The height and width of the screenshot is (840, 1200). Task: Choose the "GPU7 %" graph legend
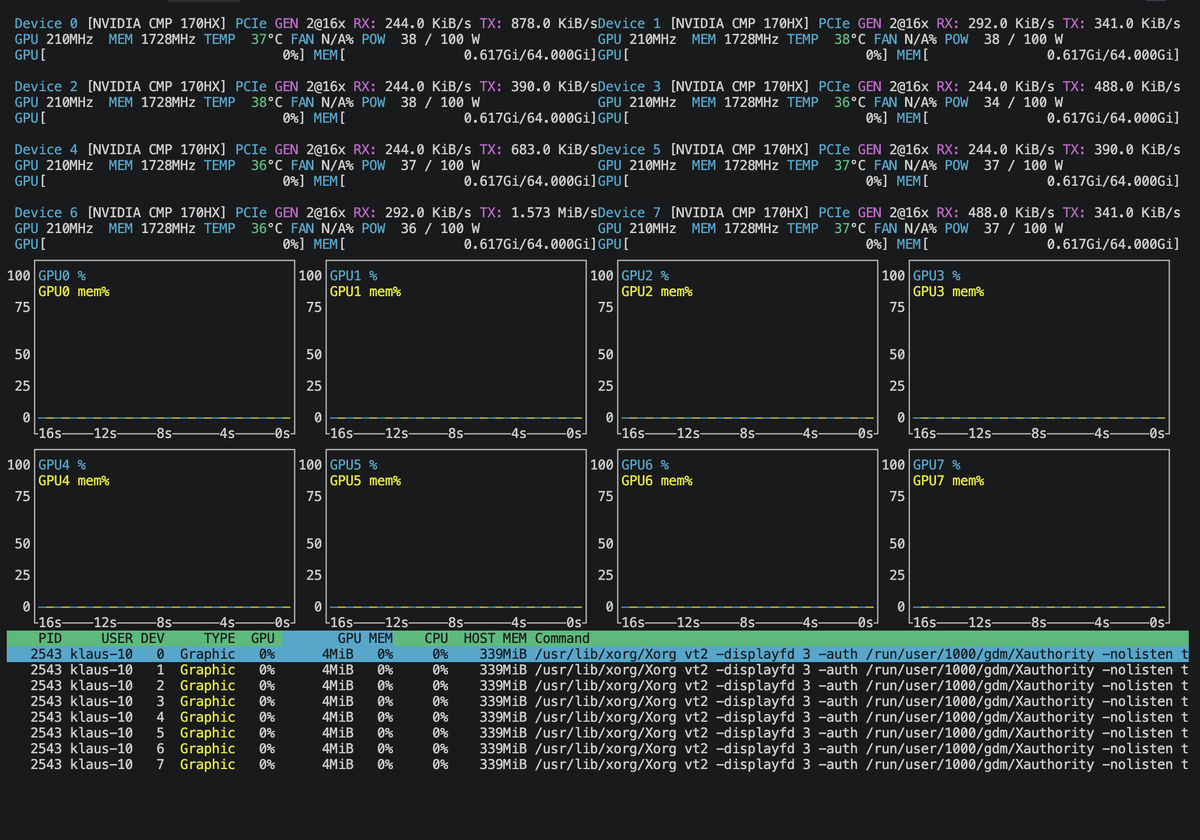tap(937, 465)
